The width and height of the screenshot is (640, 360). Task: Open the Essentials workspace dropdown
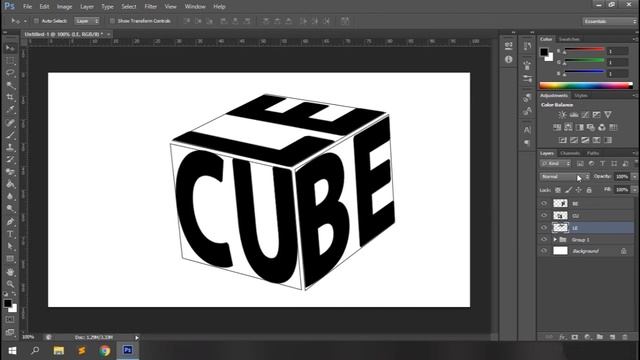pos(609,21)
